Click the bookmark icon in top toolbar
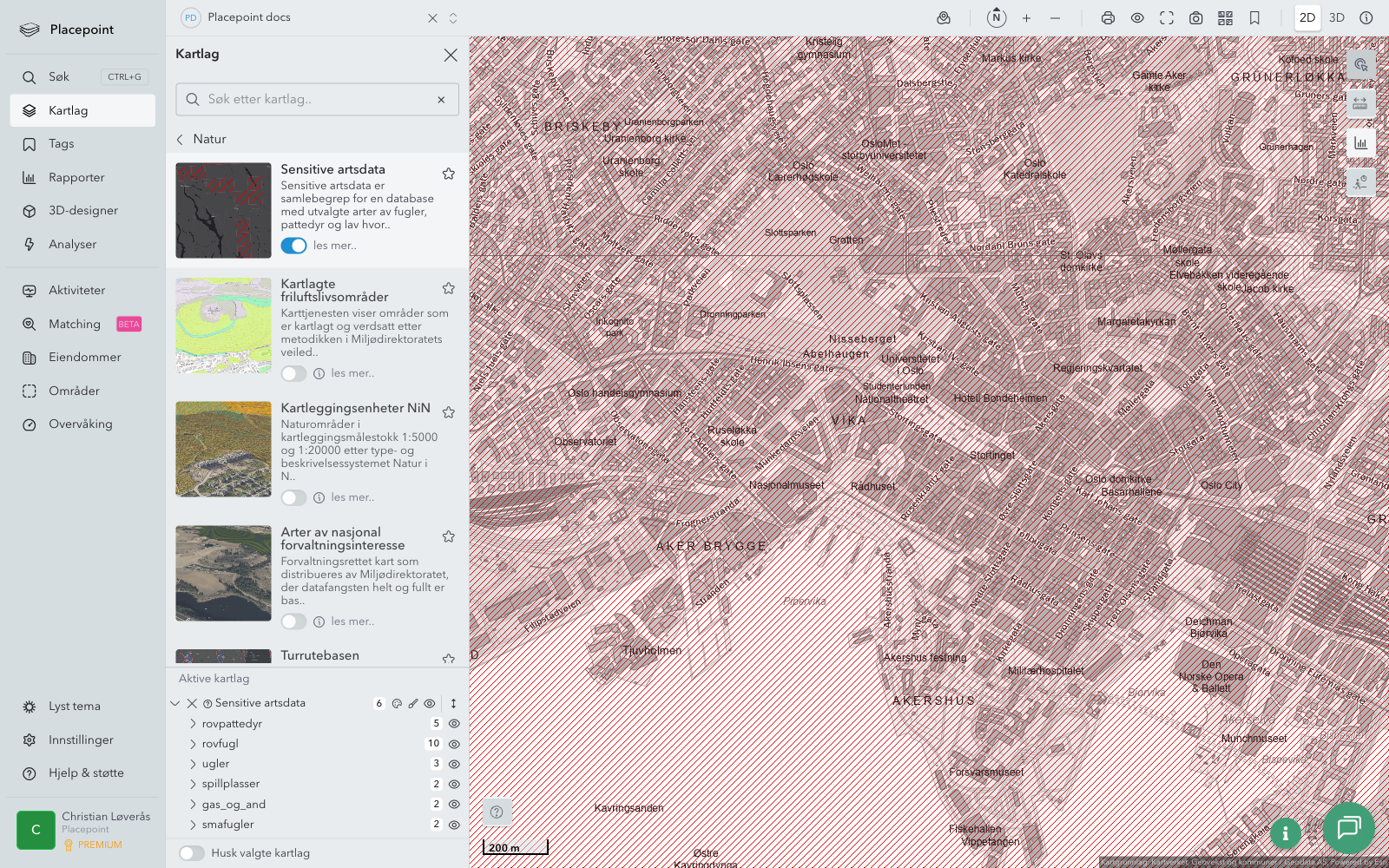The width and height of the screenshot is (1389, 868). [1254, 17]
